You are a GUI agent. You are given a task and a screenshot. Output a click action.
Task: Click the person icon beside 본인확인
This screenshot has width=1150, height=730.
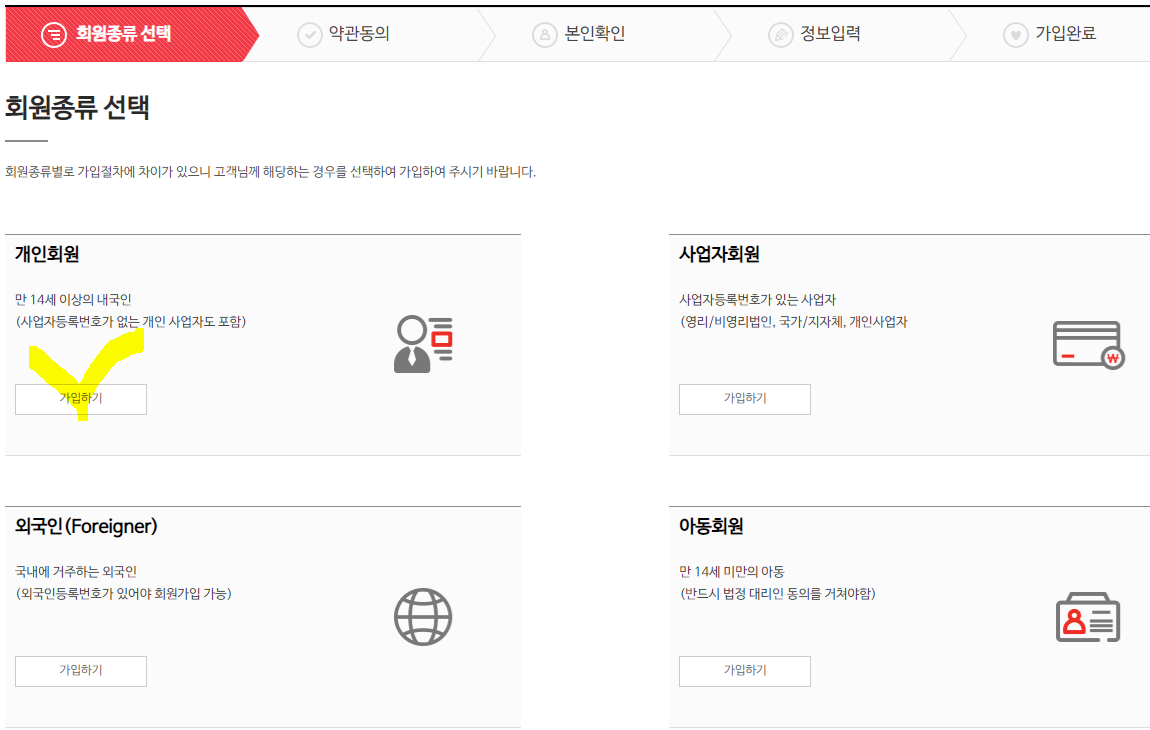(545, 34)
